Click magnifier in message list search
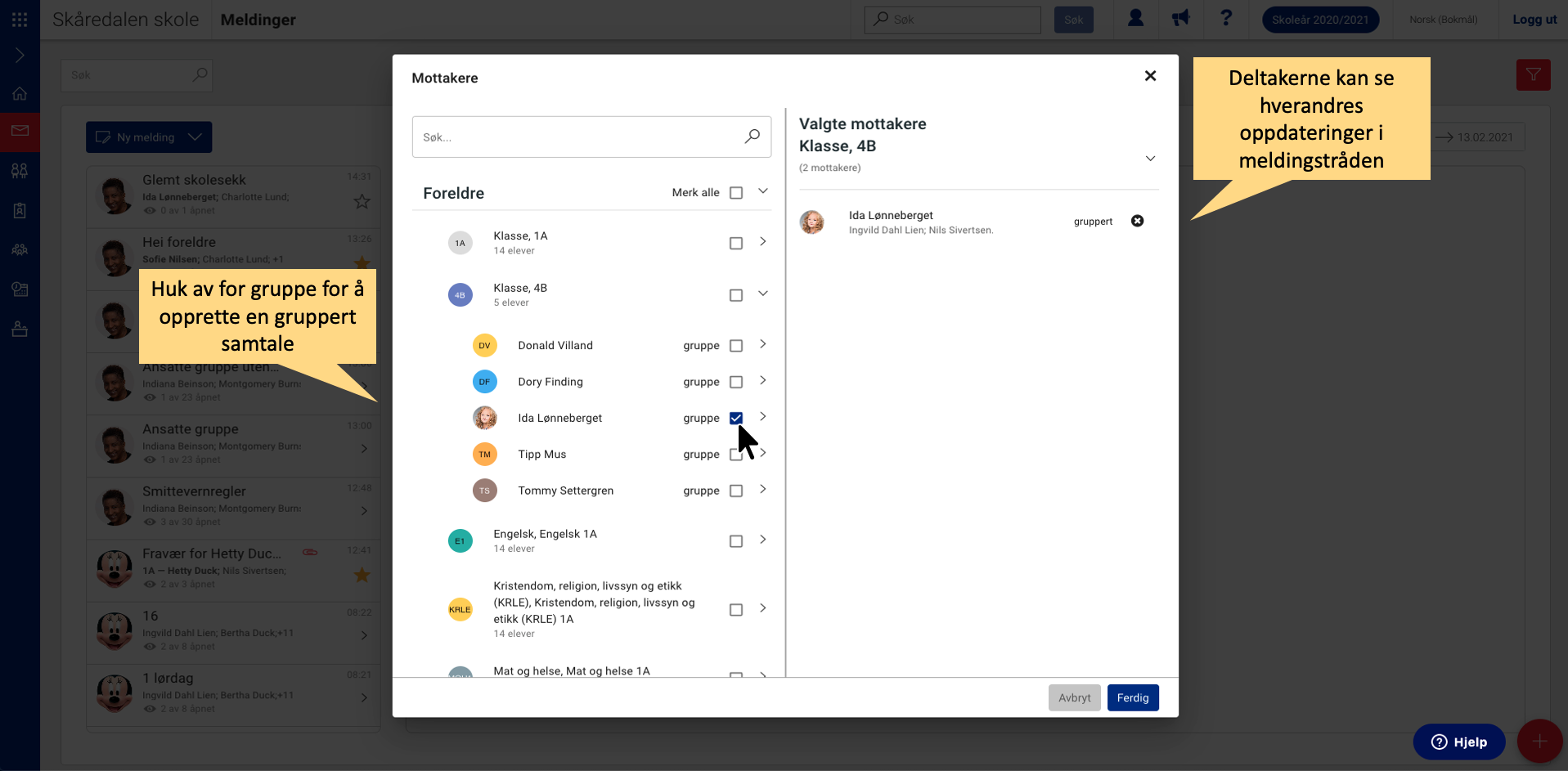Image resolution: width=1568 pixels, height=771 pixels. point(200,75)
